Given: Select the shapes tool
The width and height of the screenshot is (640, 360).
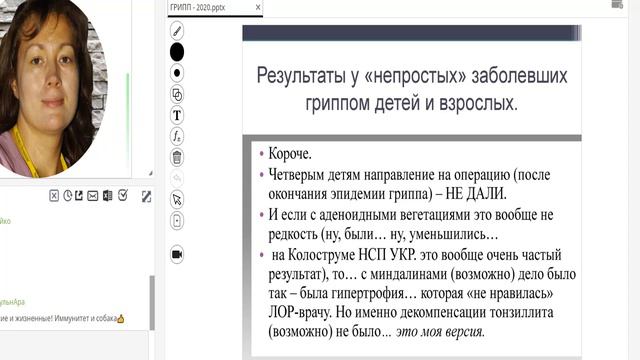Looking at the screenshot, I should click(x=177, y=94).
